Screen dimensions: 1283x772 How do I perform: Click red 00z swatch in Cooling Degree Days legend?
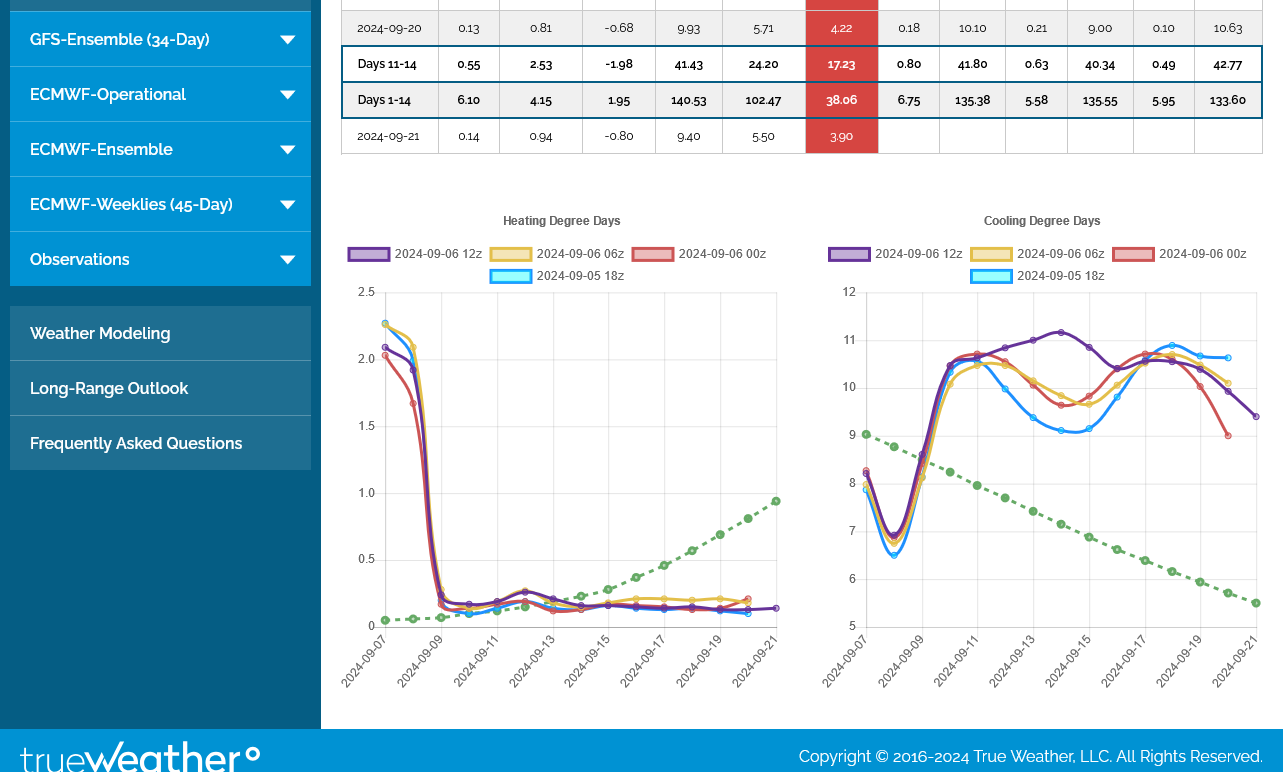(1133, 254)
